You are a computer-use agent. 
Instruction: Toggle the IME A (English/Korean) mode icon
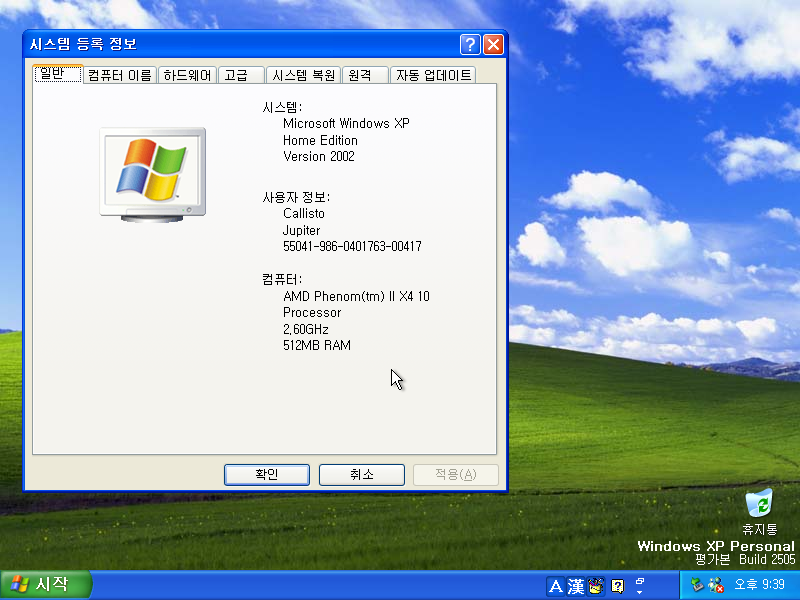(556, 586)
